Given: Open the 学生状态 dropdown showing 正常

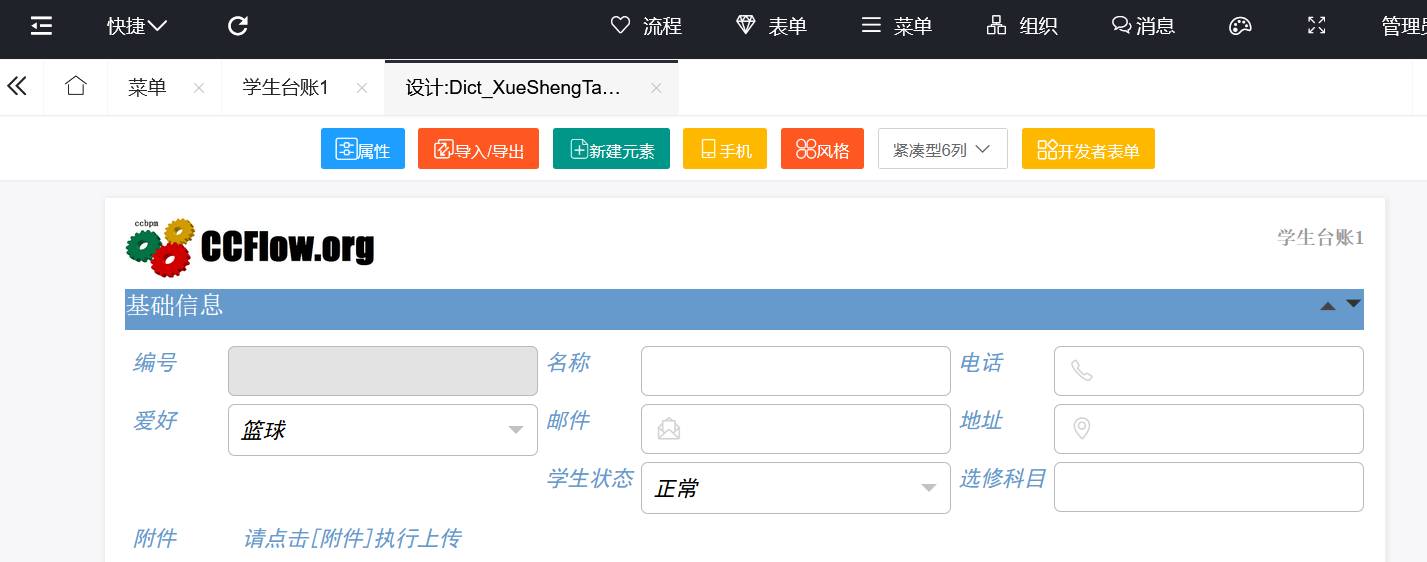Looking at the screenshot, I should click(x=796, y=488).
